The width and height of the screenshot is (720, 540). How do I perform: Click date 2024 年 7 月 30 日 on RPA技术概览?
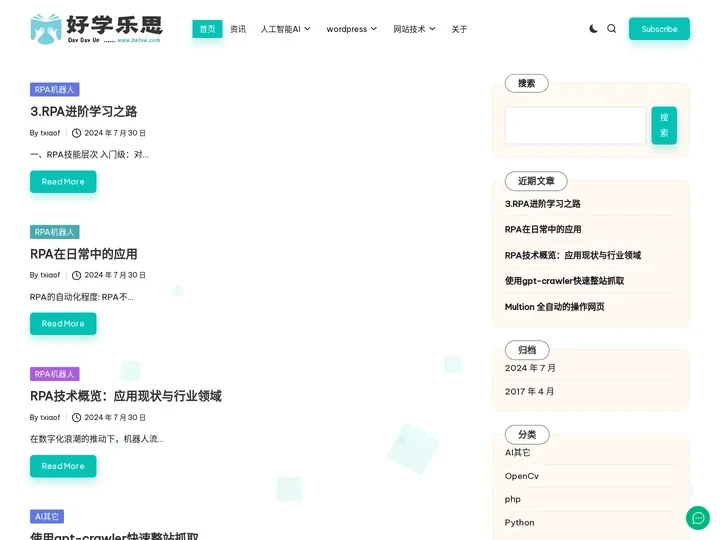coord(115,417)
